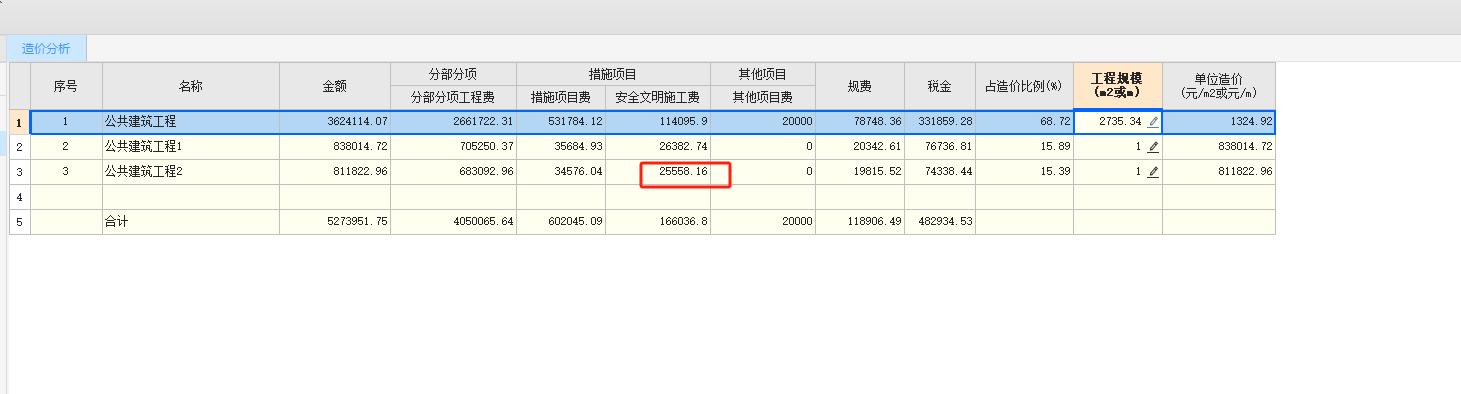Click the 名称 column header

click(x=191, y=86)
